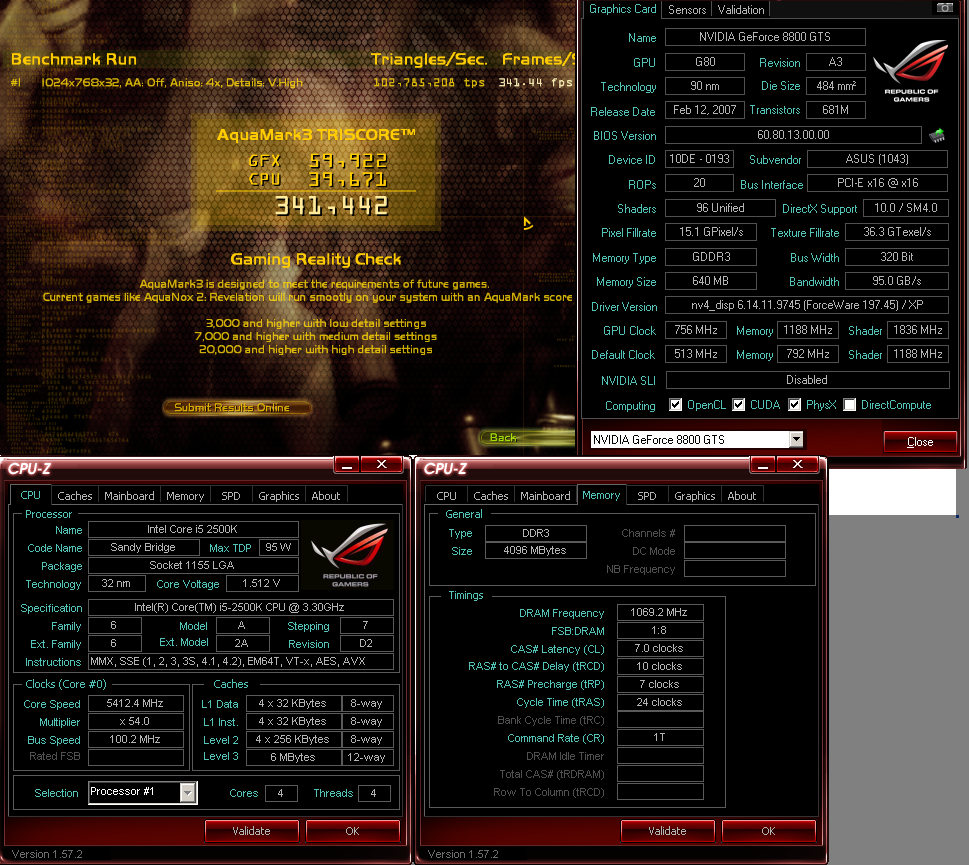Image resolution: width=969 pixels, height=865 pixels.
Task: Click the Driver Version field
Action: (x=806, y=305)
